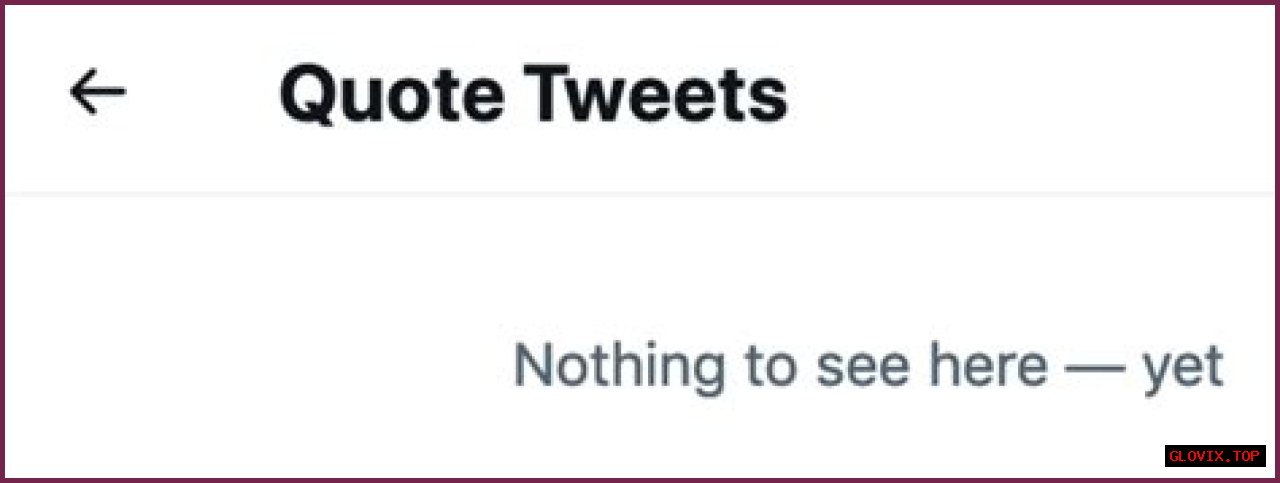This screenshot has height=483, width=1280.
Task: Click the dash in the empty-state message
Action: point(1094,367)
